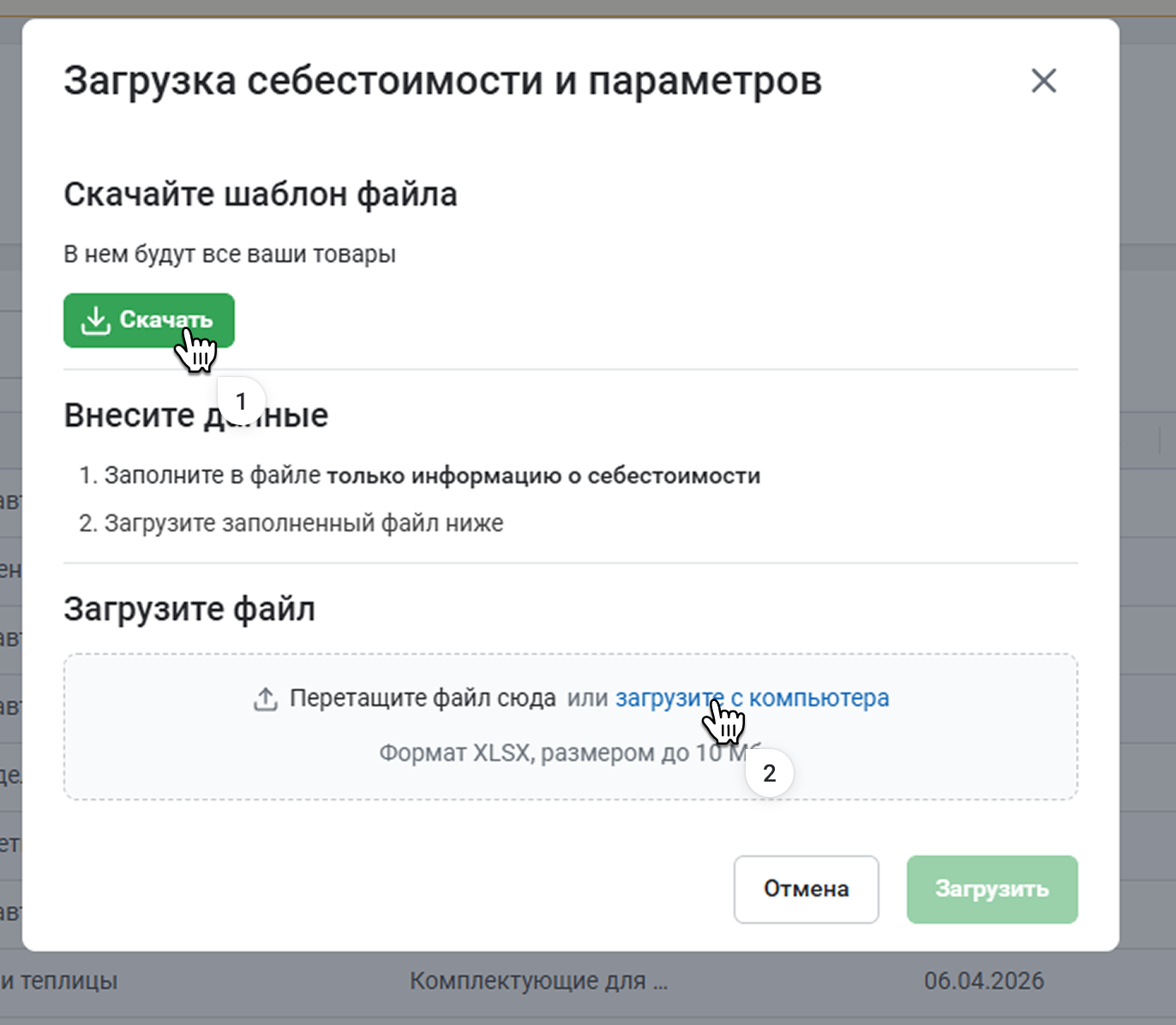The height and width of the screenshot is (1025, 1176).
Task: Open file picker via загрузите с компьютера link
Action: [x=752, y=698]
